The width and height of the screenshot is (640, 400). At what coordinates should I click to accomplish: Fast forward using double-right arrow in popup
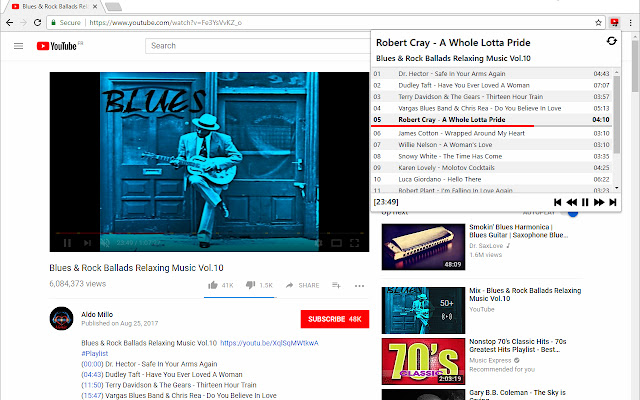[599, 202]
